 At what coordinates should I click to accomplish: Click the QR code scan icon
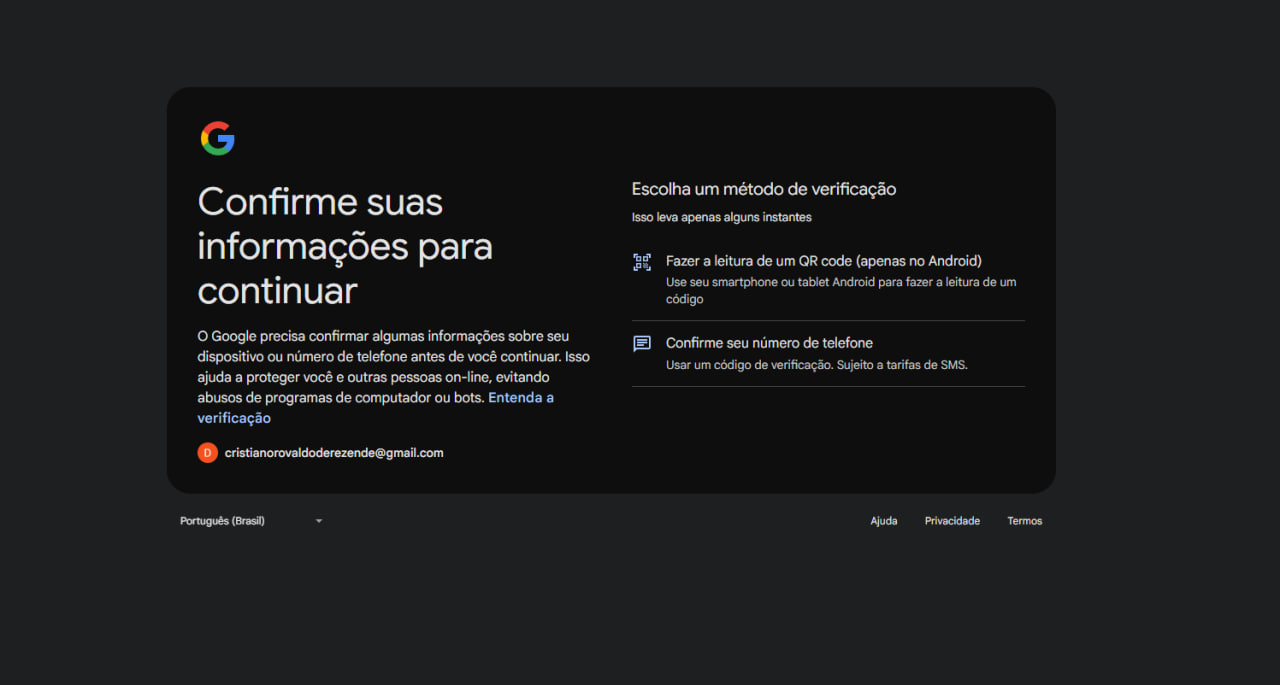642,262
